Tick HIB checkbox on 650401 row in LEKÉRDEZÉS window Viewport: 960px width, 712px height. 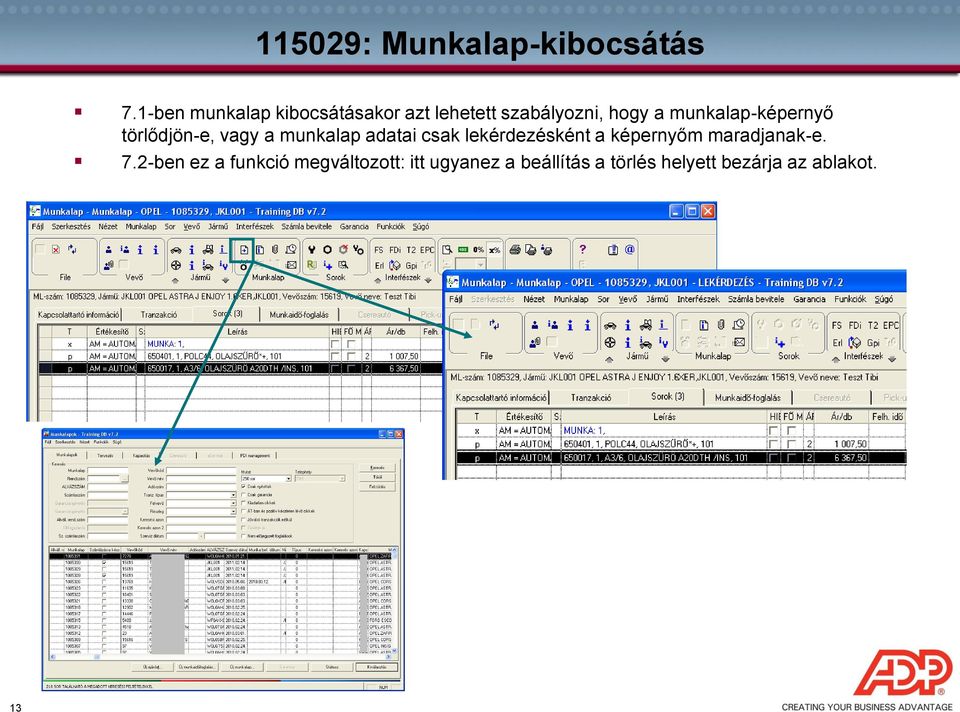[773, 444]
